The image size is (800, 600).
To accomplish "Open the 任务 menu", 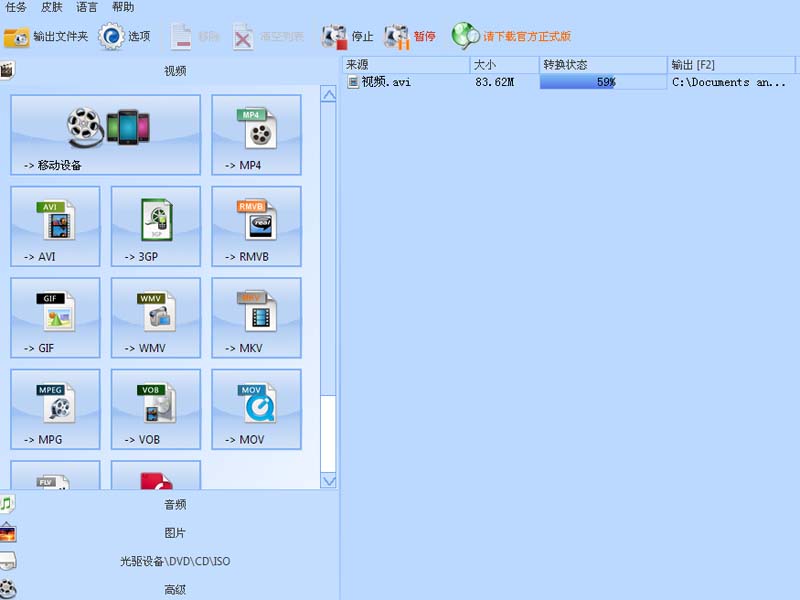I will pos(18,7).
